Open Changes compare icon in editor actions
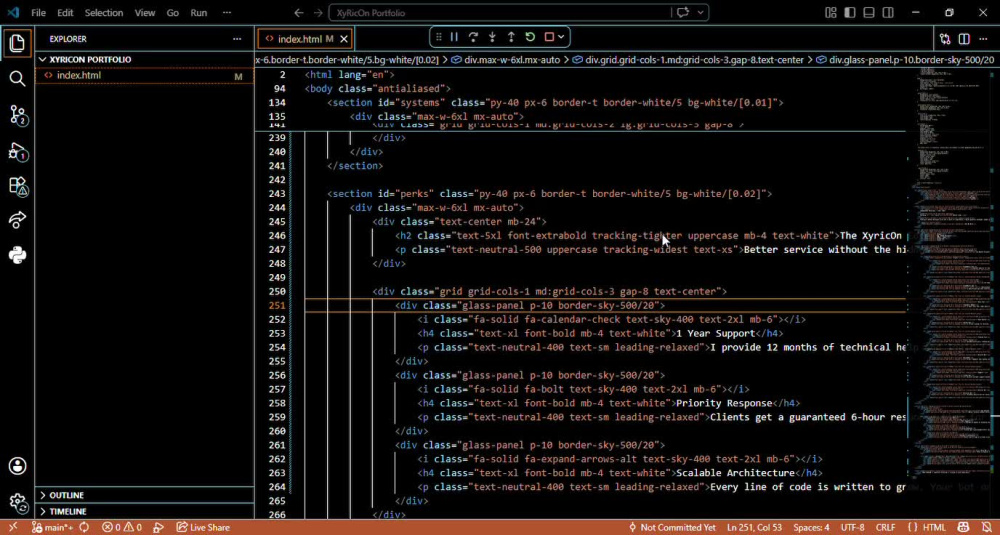1000x535 pixels. point(945,40)
